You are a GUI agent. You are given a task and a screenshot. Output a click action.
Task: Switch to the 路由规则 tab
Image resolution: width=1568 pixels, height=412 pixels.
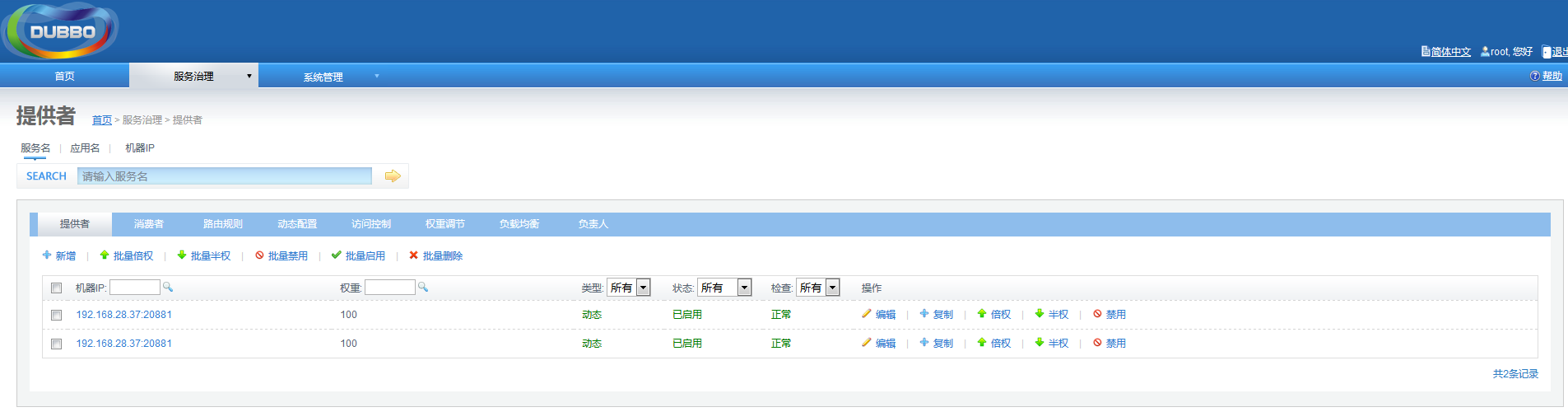223,224
